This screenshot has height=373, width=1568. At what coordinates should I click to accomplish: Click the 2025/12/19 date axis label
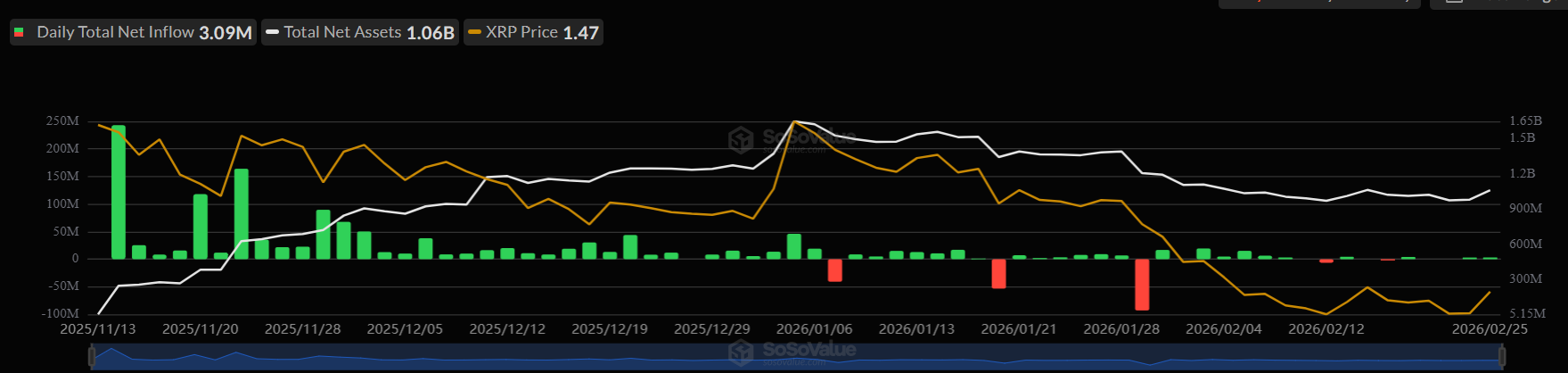click(x=610, y=329)
